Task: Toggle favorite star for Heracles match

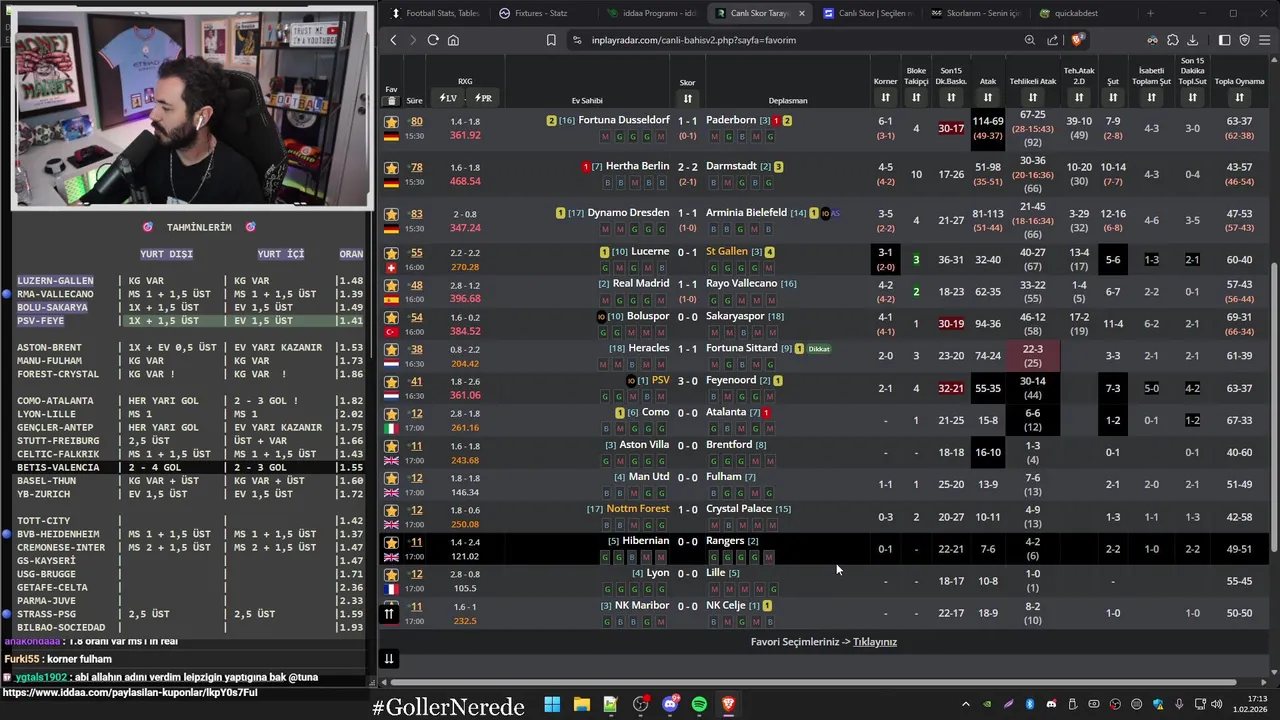Action: 392,349
